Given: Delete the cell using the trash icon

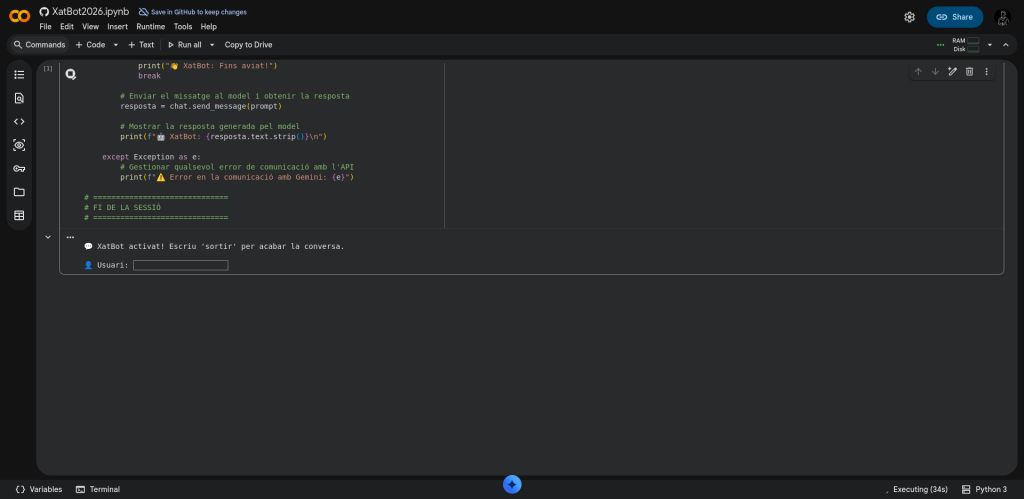Looking at the screenshot, I should (x=969, y=72).
